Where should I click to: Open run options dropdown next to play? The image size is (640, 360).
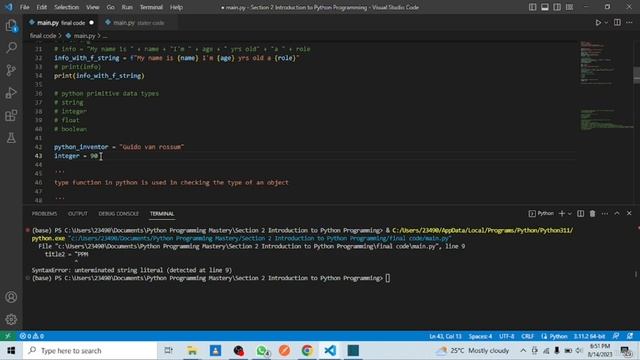606,23
